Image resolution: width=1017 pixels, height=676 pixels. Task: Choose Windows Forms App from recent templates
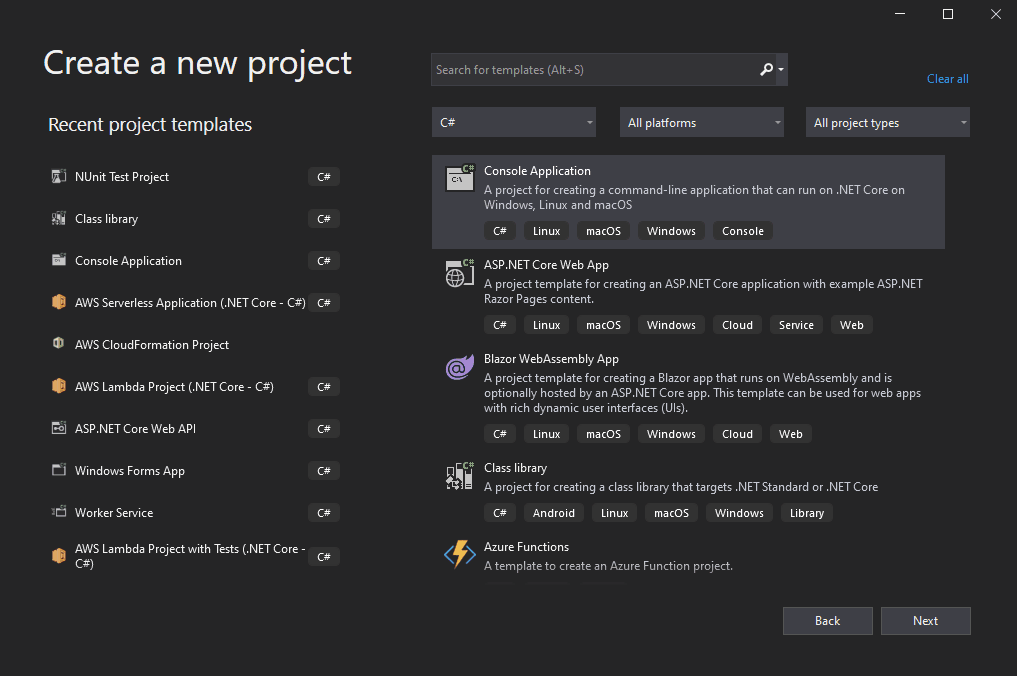pos(130,471)
